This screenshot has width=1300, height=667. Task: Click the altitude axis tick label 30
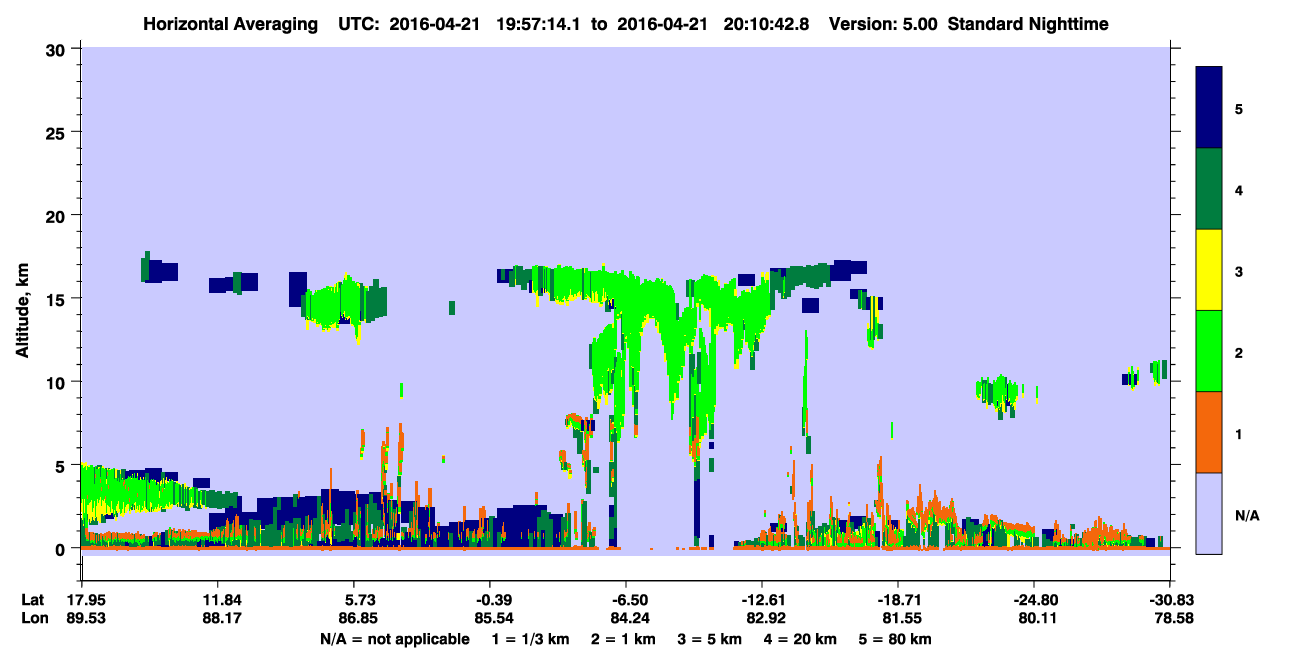tap(57, 48)
